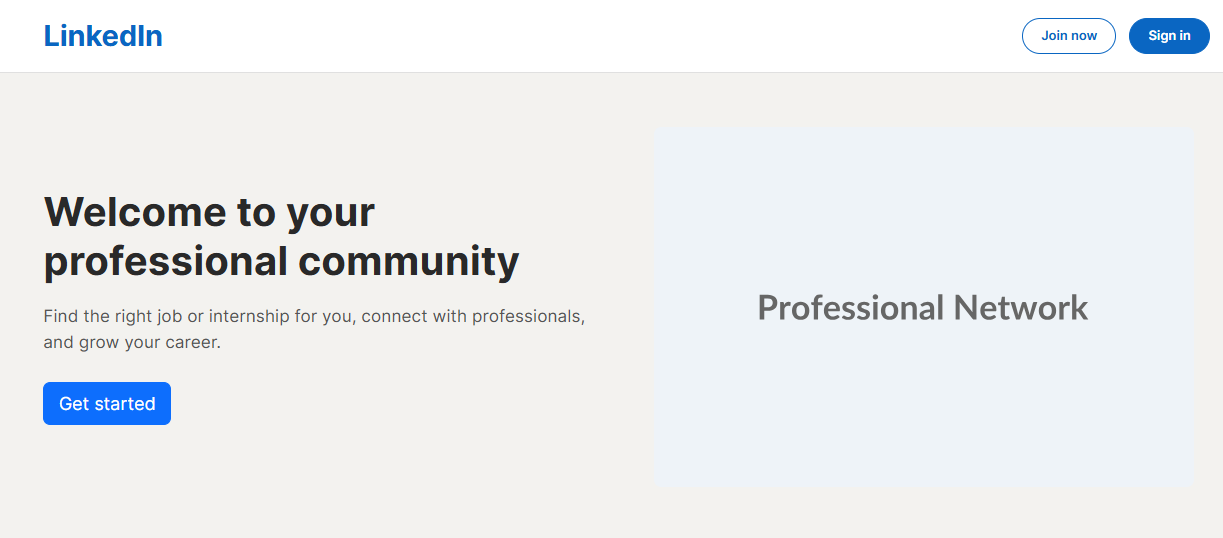Image resolution: width=1223 pixels, height=538 pixels.
Task: Click the 'Professional Network' placeholder text
Action: [922, 307]
